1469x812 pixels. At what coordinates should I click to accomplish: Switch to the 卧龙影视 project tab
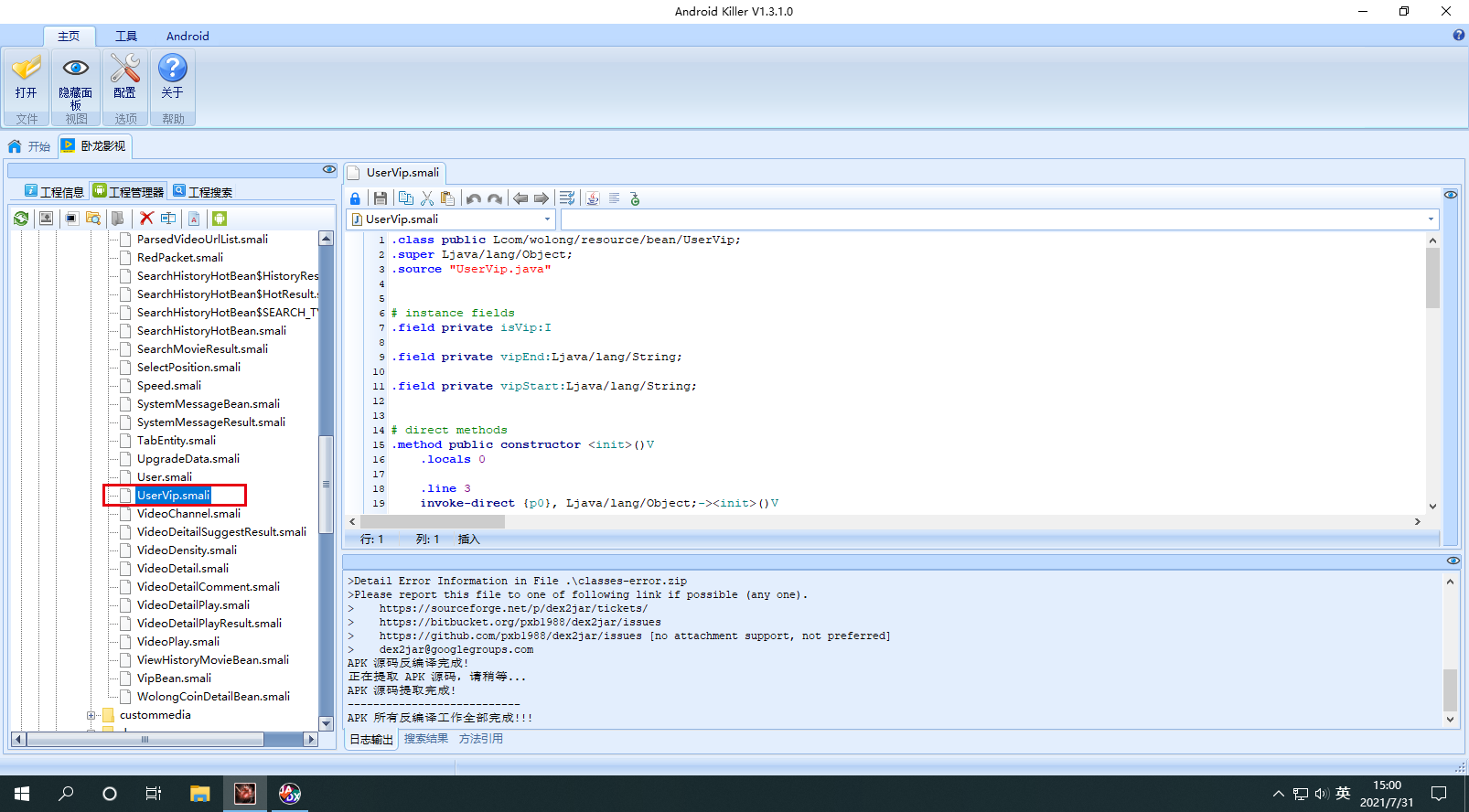click(94, 146)
